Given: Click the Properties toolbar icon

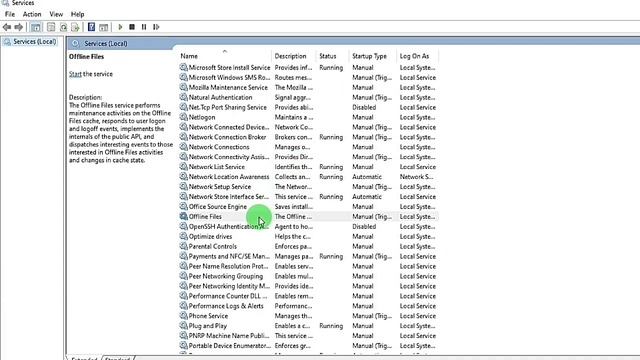Looking at the screenshot, I should click(51, 27).
